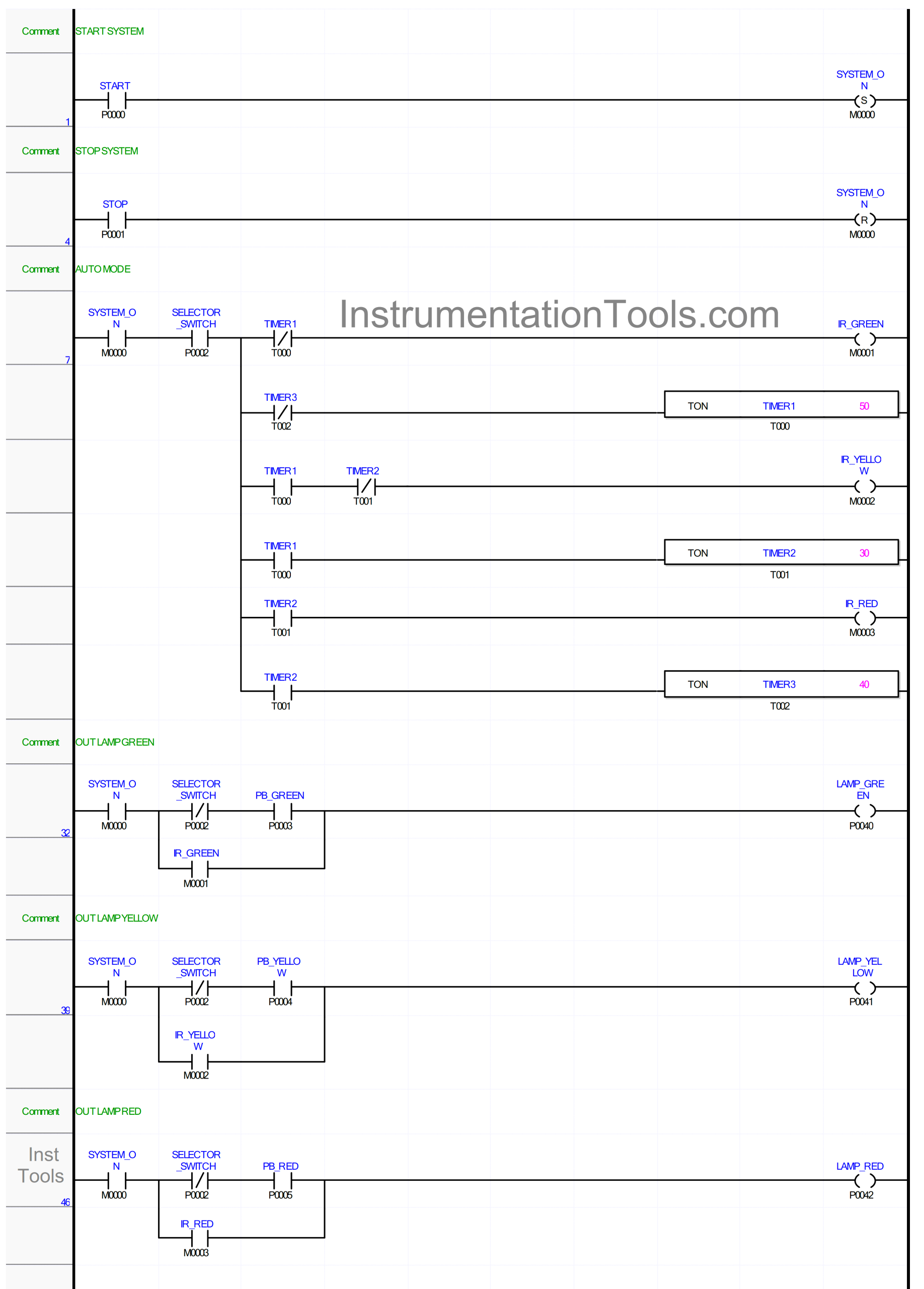Click step number 7 in the margin
924x1289 pixels.
[67, 360]
